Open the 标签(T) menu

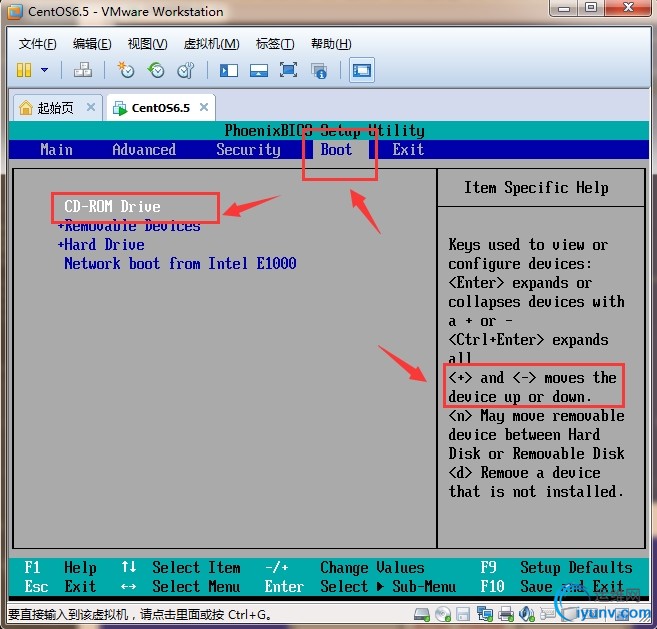pyautogui.click(x=275, y=44)
